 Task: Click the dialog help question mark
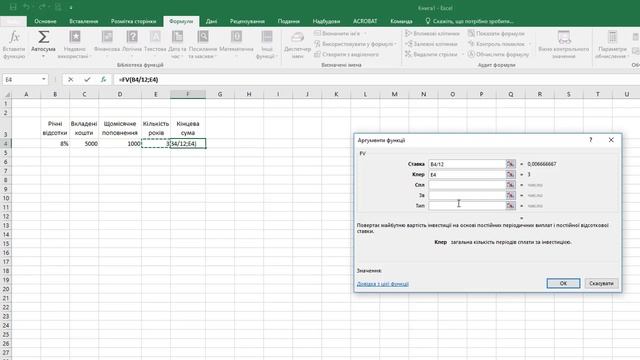[591, 140]
